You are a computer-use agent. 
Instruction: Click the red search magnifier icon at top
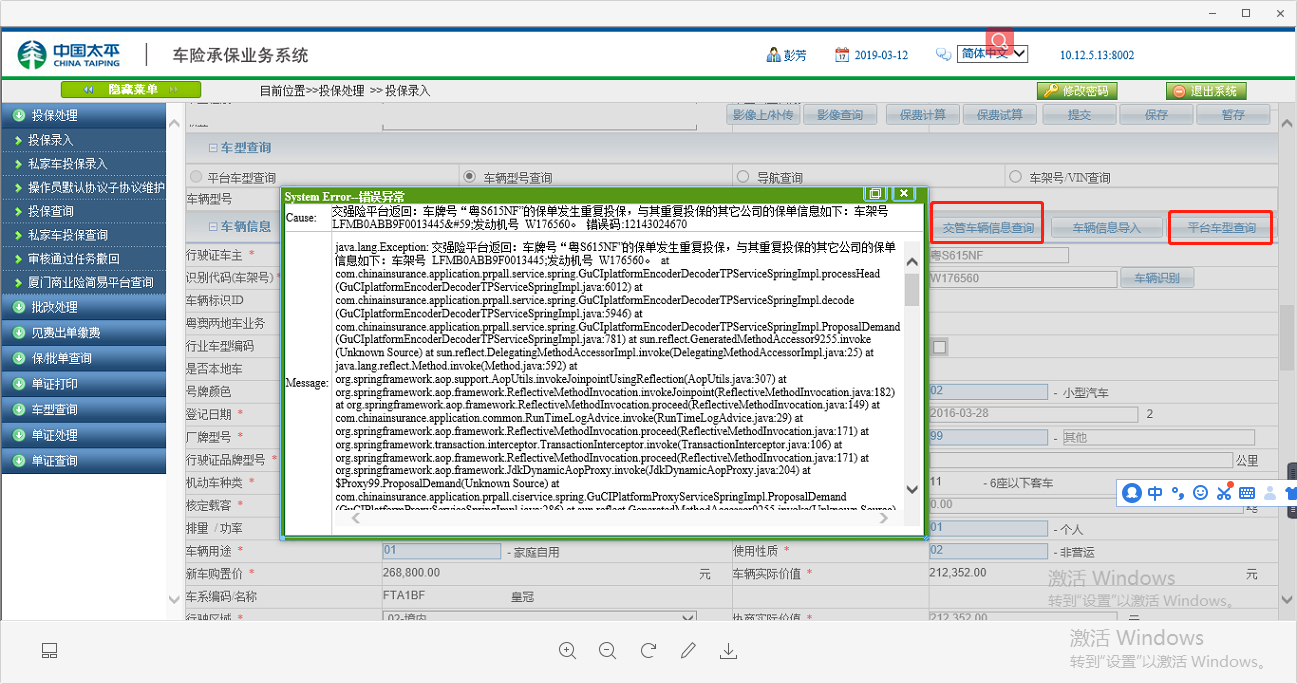click(x=999, y=43)
